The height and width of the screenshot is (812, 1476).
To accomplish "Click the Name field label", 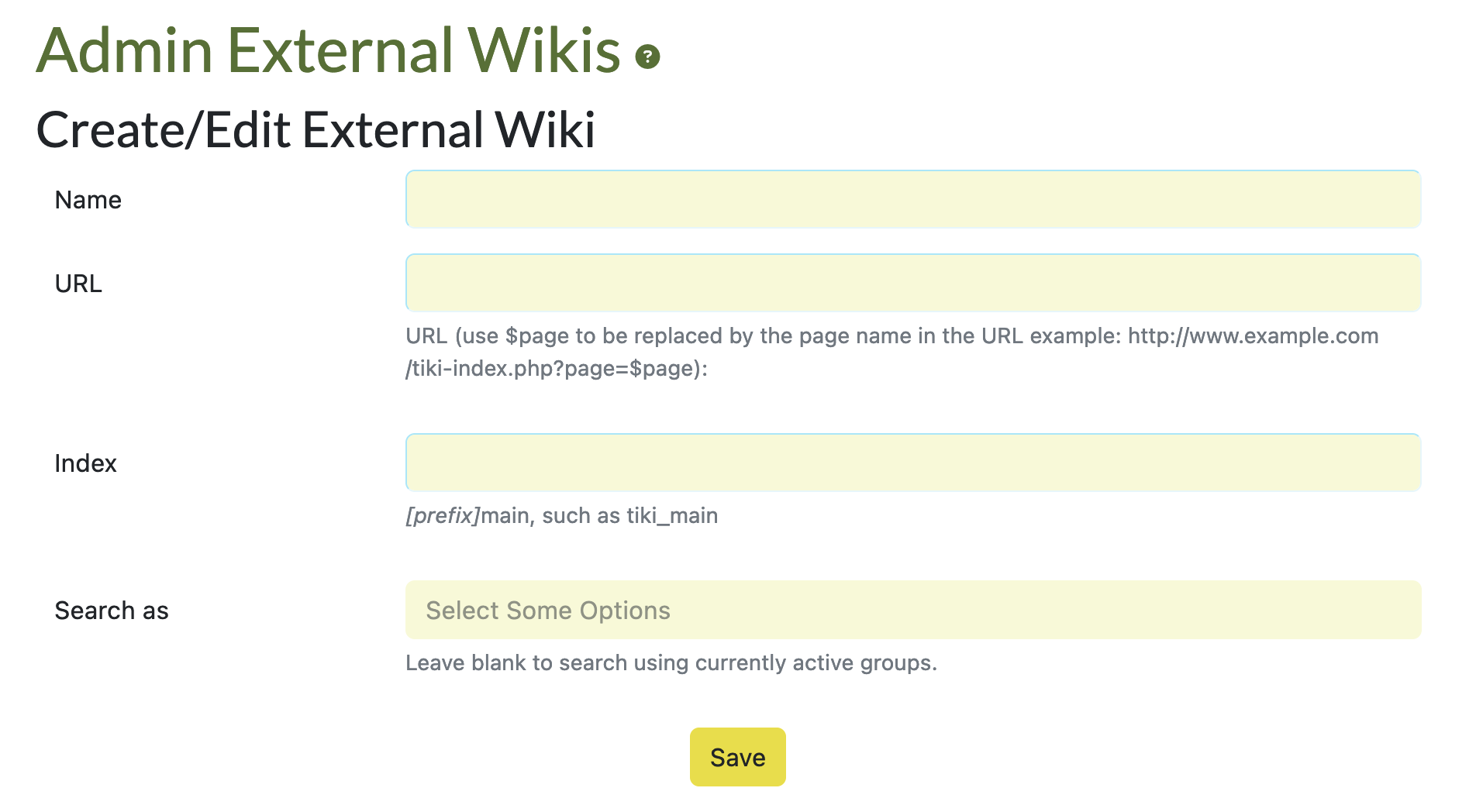I will [88, 200].
